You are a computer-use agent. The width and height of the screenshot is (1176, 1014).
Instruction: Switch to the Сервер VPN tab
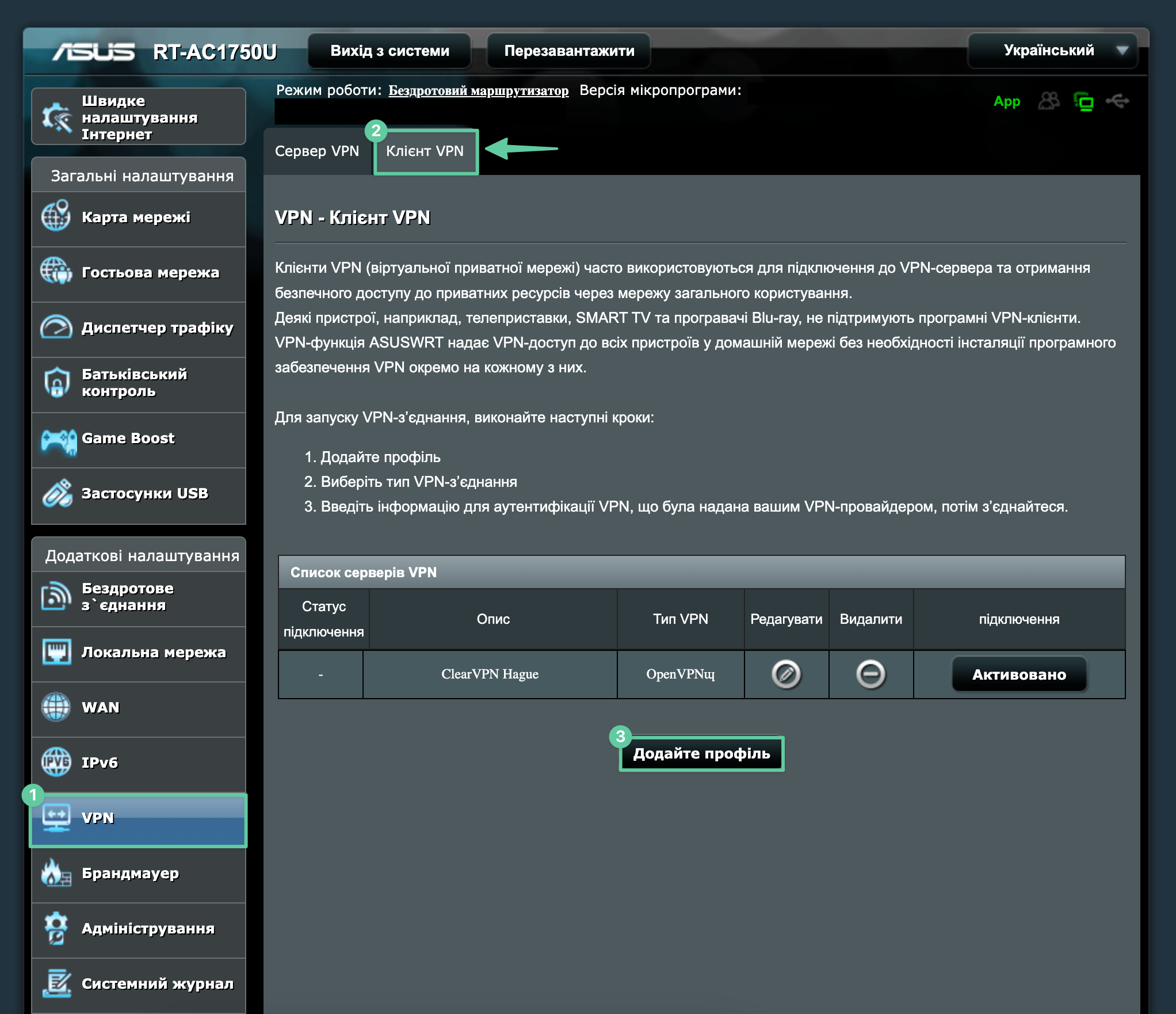tap(317, 151)
